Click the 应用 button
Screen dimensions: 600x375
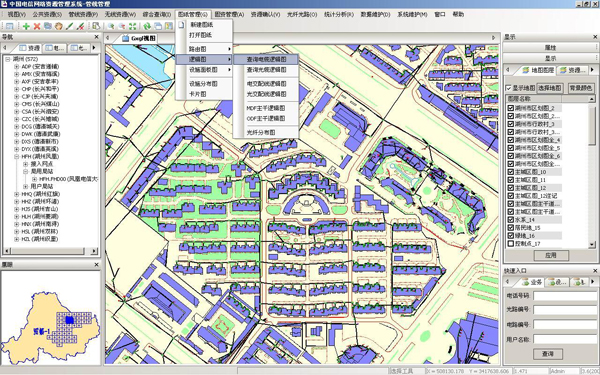(550, 255)
